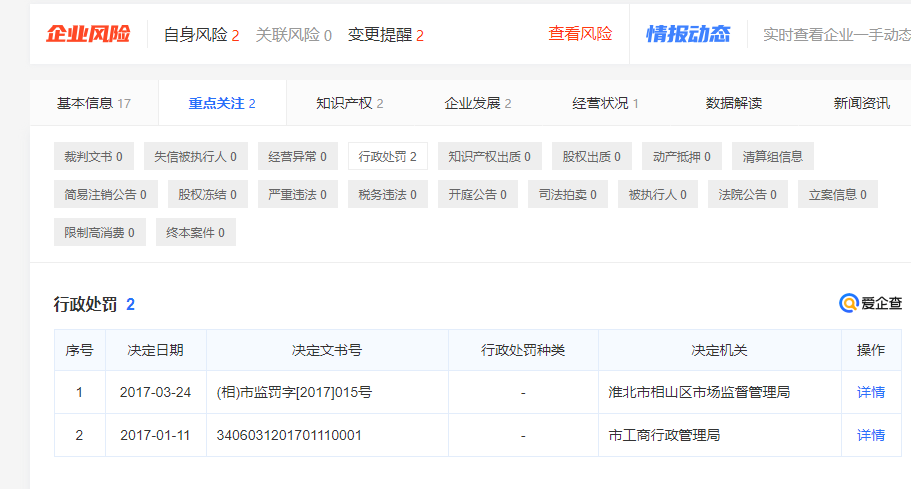Select the 终本案件 0 filter

point(196,232)
